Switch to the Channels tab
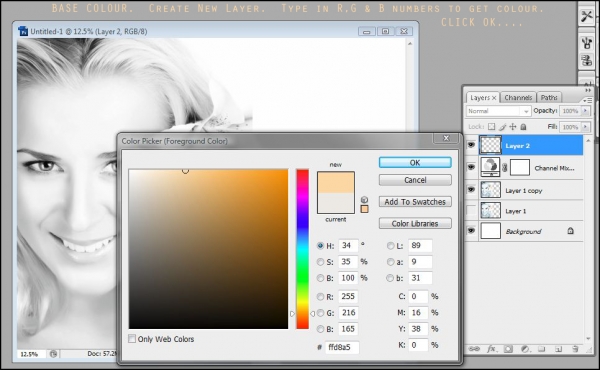 coord(518,98)
